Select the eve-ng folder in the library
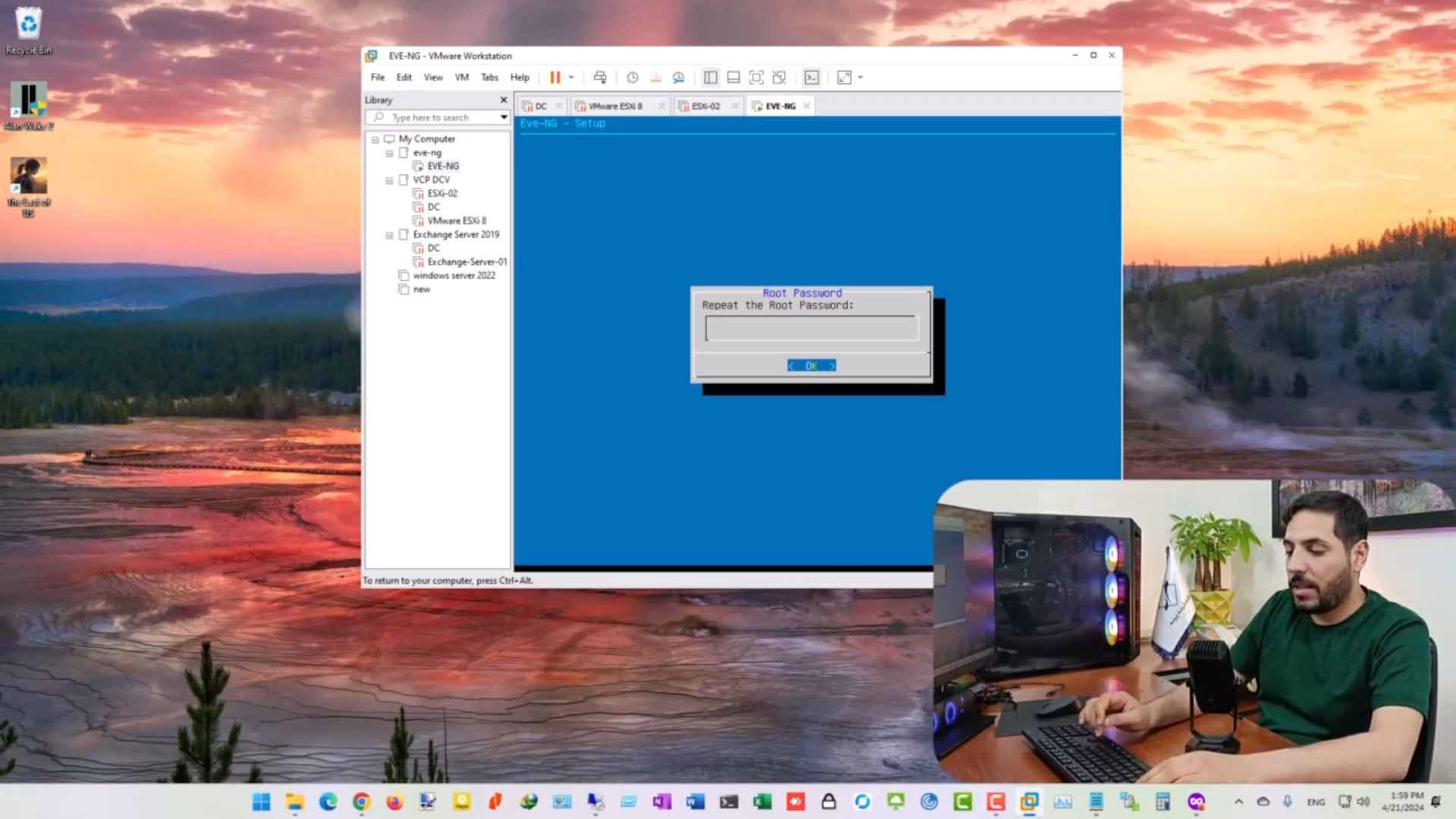This screenshot has width=1456, height=819. [x=426, y=153]
